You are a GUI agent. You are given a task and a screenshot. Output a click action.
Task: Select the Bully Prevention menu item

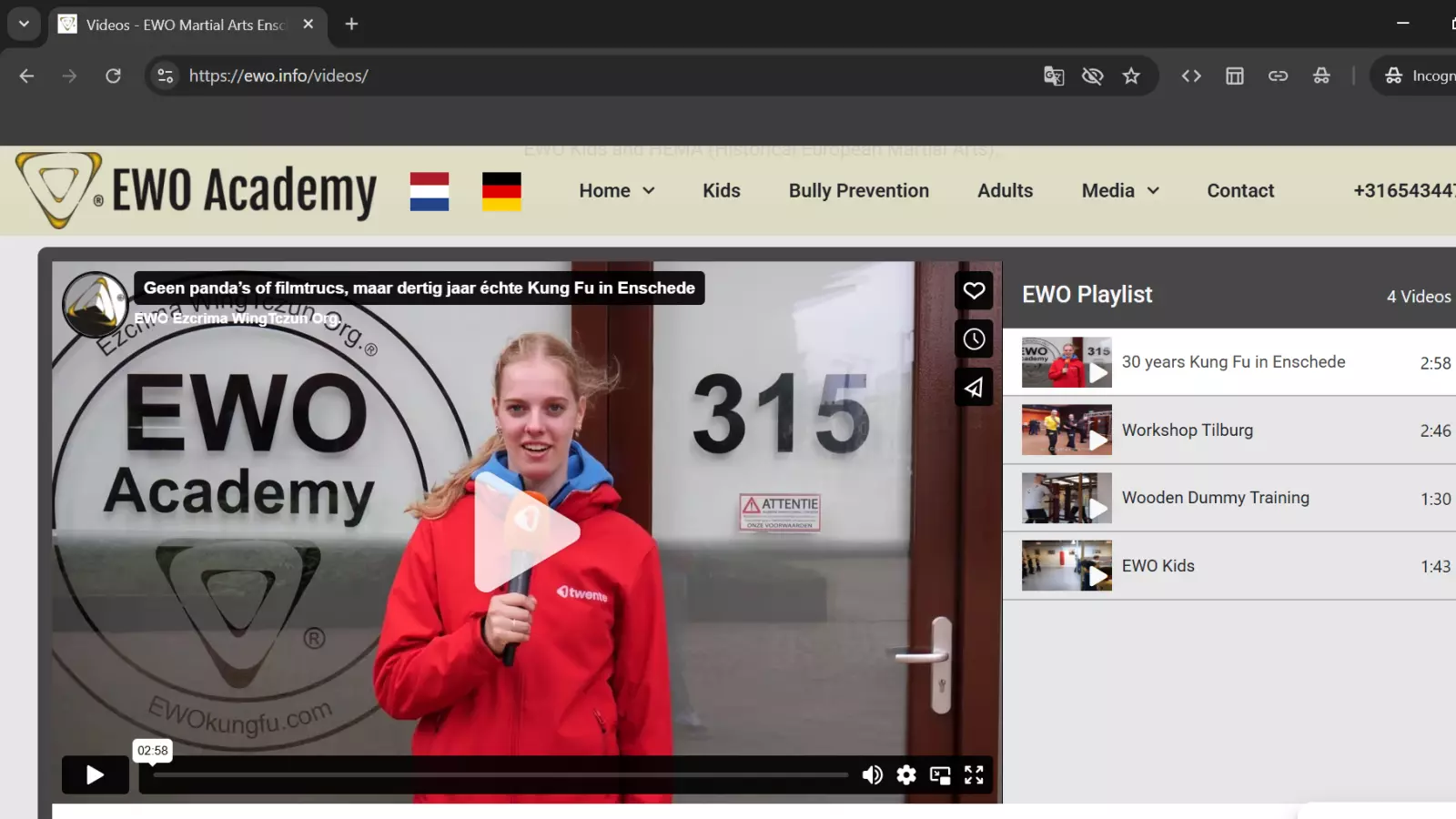click(858, 190)
